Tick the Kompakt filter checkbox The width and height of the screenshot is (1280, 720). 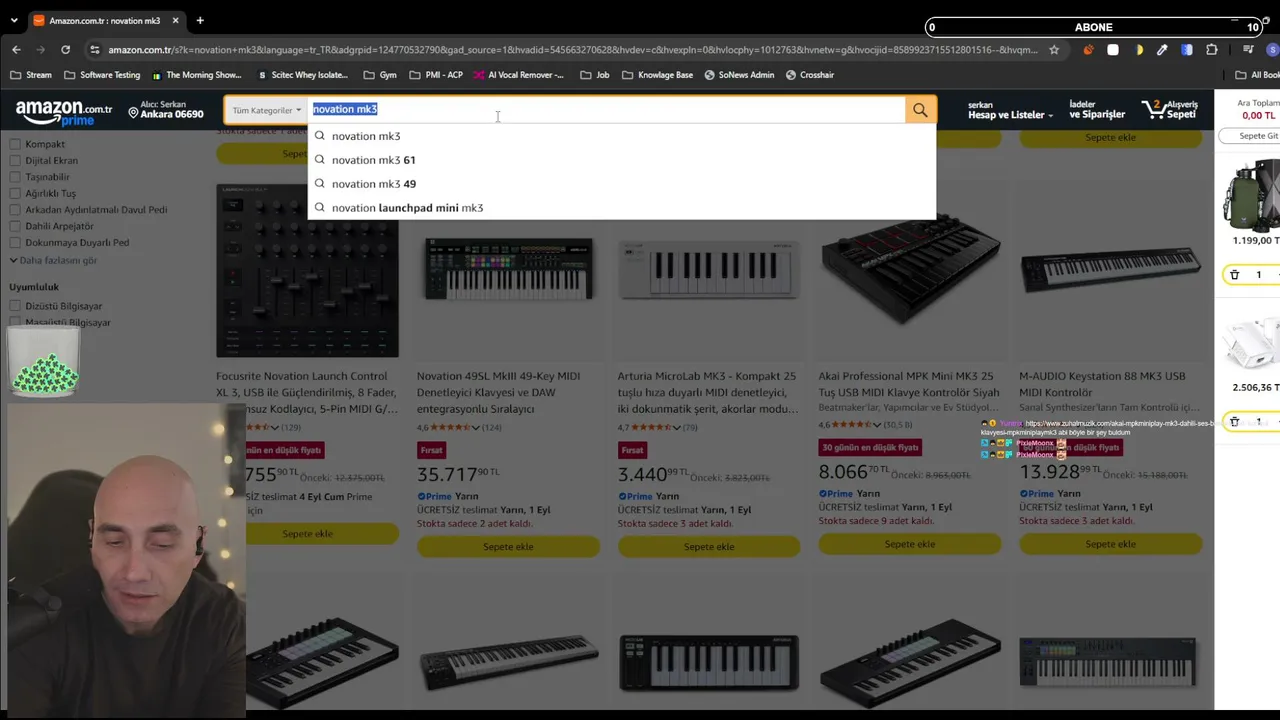click(15, 144)
